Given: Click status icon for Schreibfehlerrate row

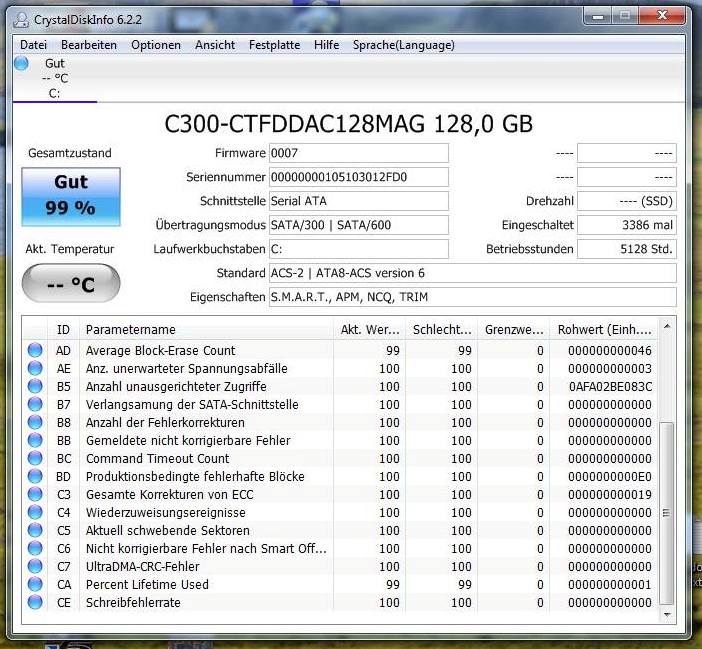Looking at the screenshot, I should [x=35, y=602].
